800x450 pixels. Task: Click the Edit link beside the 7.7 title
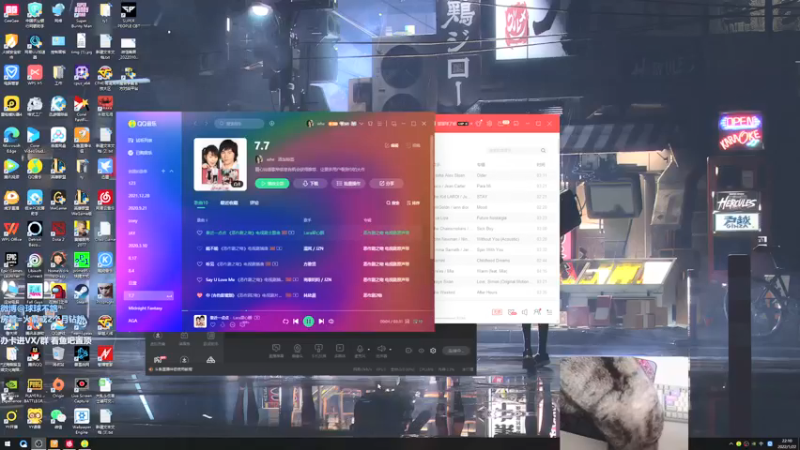392,145
